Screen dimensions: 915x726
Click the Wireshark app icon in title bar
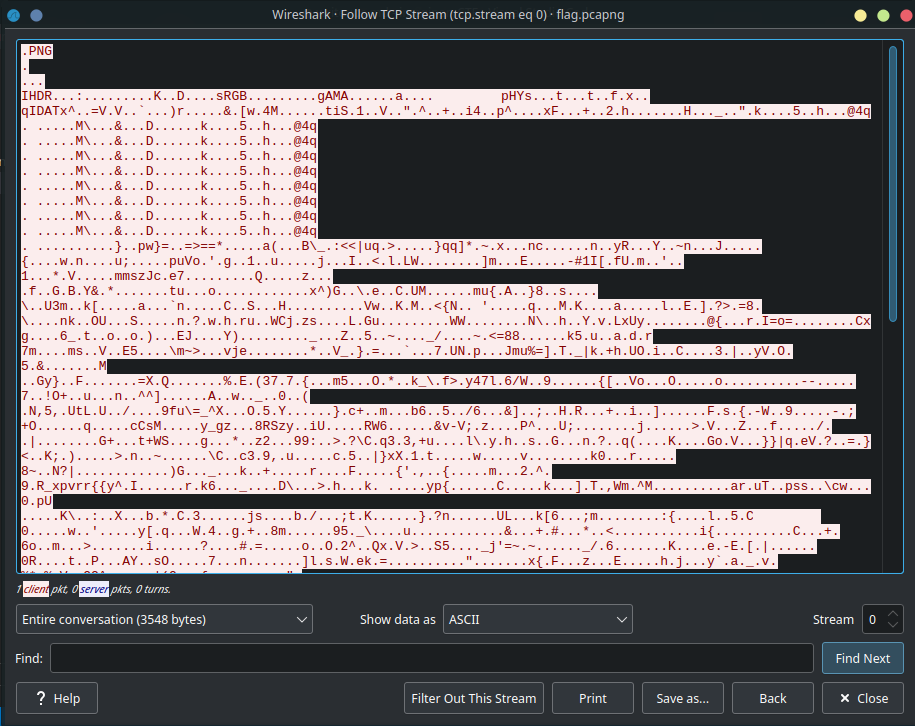pos(14,15)
